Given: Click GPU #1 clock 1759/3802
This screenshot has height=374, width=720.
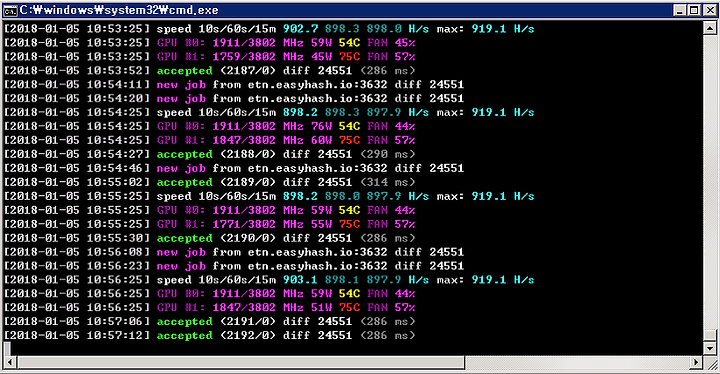Looking at the screenshot, I should click(244, 57).
